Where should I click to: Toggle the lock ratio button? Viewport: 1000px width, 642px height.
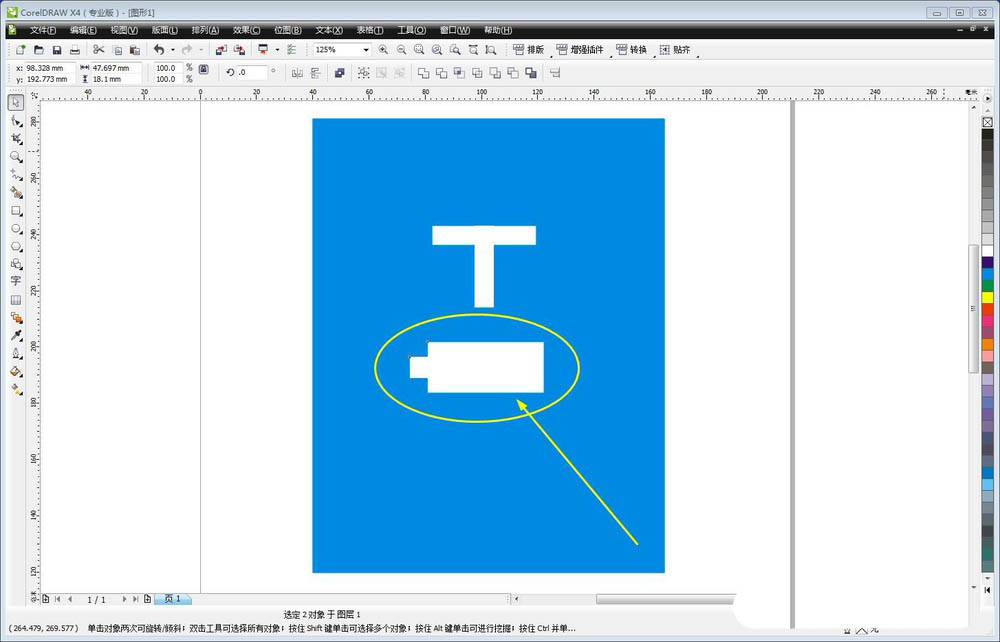click(204, 69)
